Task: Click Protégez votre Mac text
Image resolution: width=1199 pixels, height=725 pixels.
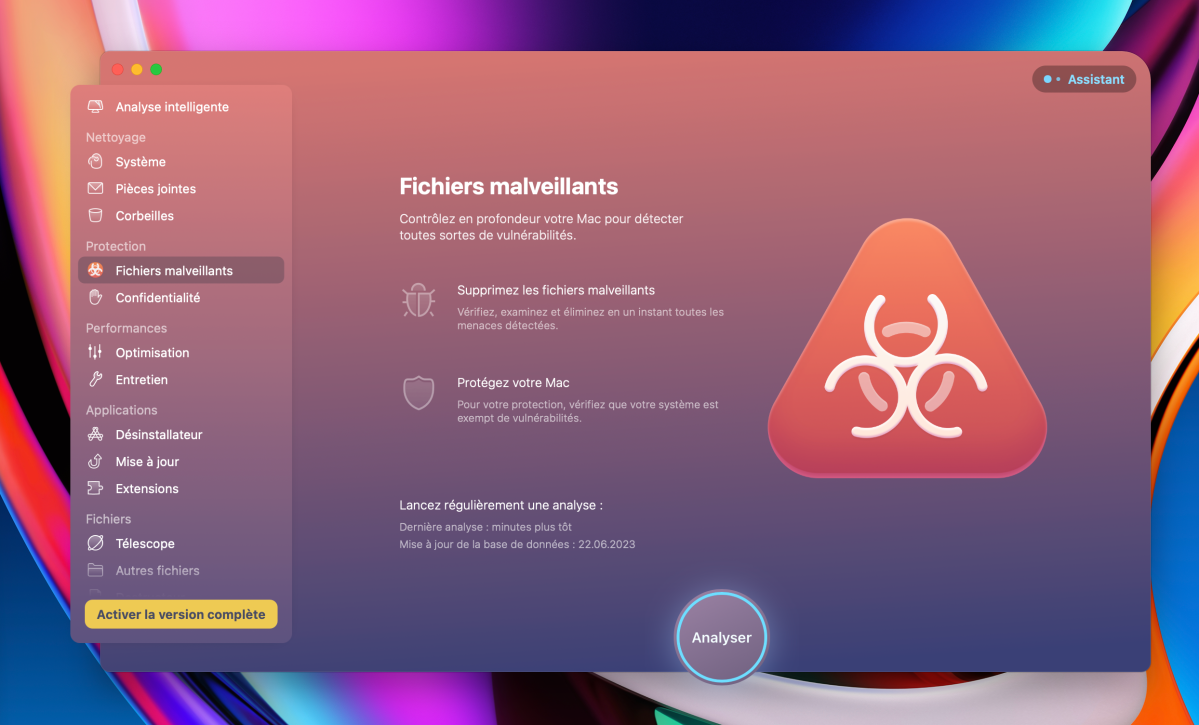Action: pos(513,382)
